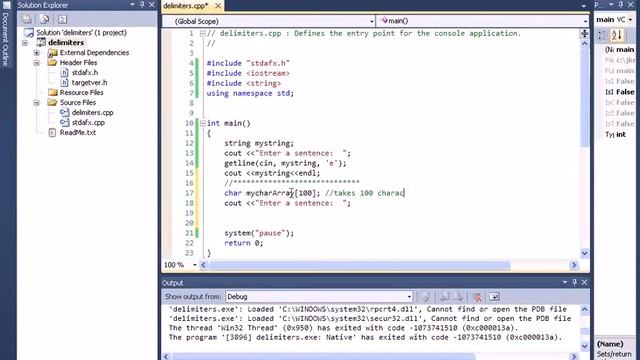Select Source Files folder label
640x360 pixels.
[78, 102]
